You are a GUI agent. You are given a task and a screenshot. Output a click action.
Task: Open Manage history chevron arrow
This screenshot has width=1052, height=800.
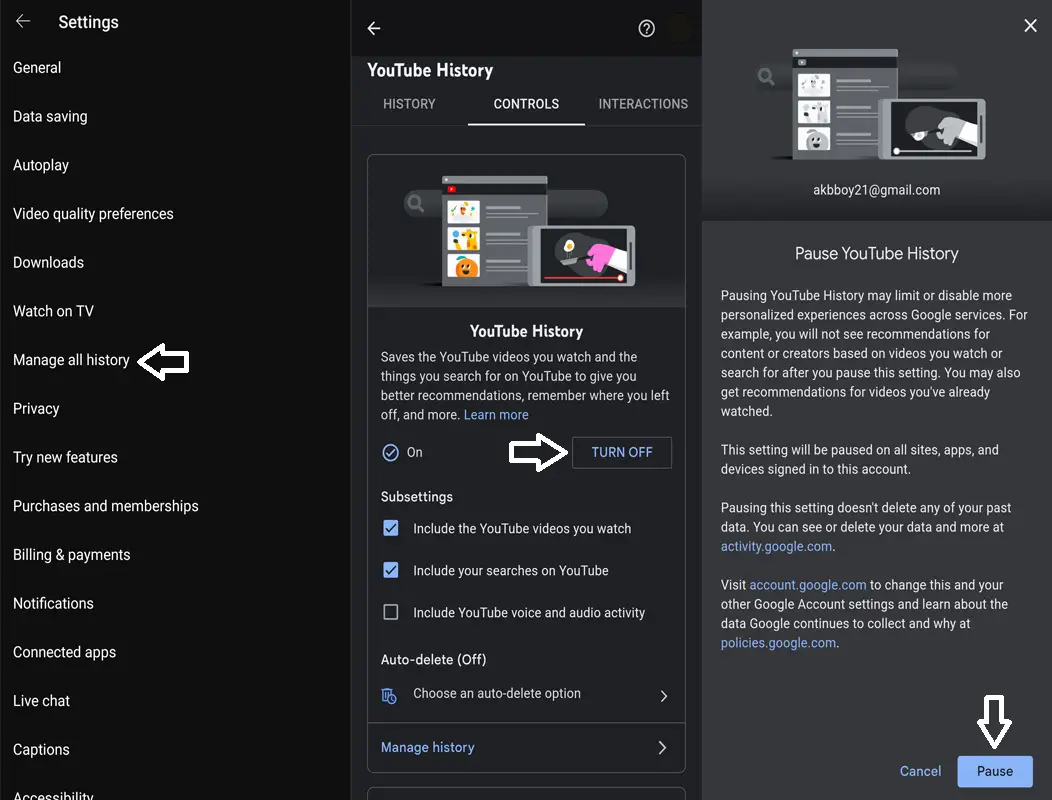pyautogui.click(x=662, y=748)
